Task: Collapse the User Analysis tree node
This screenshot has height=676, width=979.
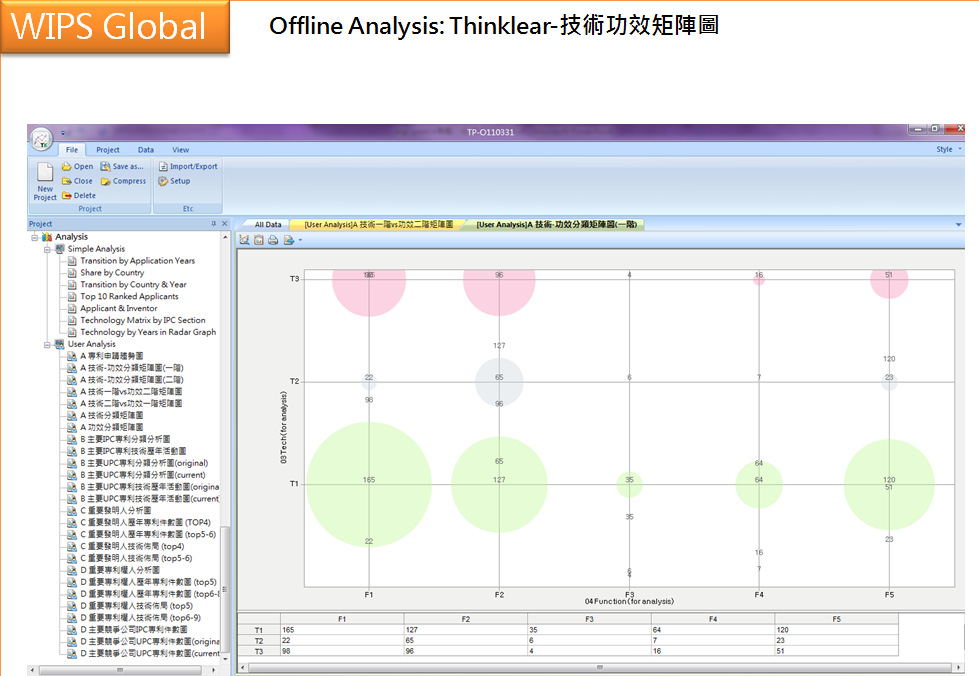Action: (x=47, y=344)
